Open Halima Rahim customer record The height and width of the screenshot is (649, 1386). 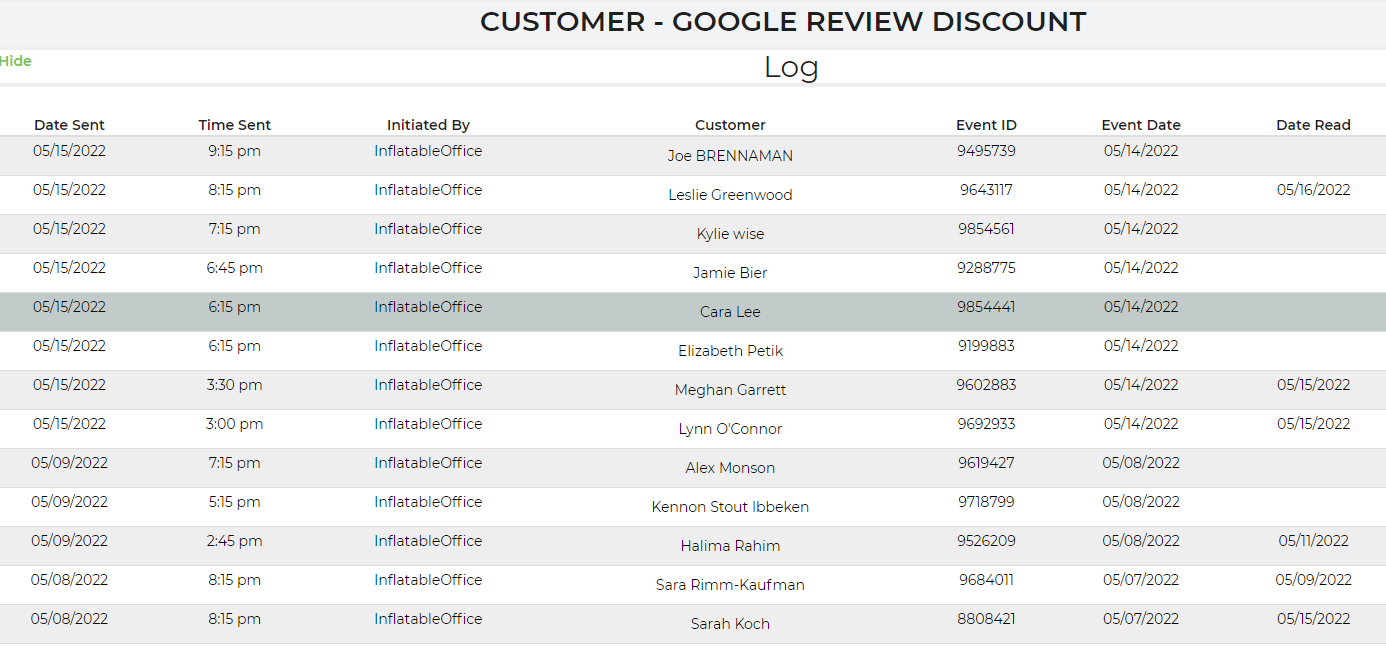tap(730, 546)
